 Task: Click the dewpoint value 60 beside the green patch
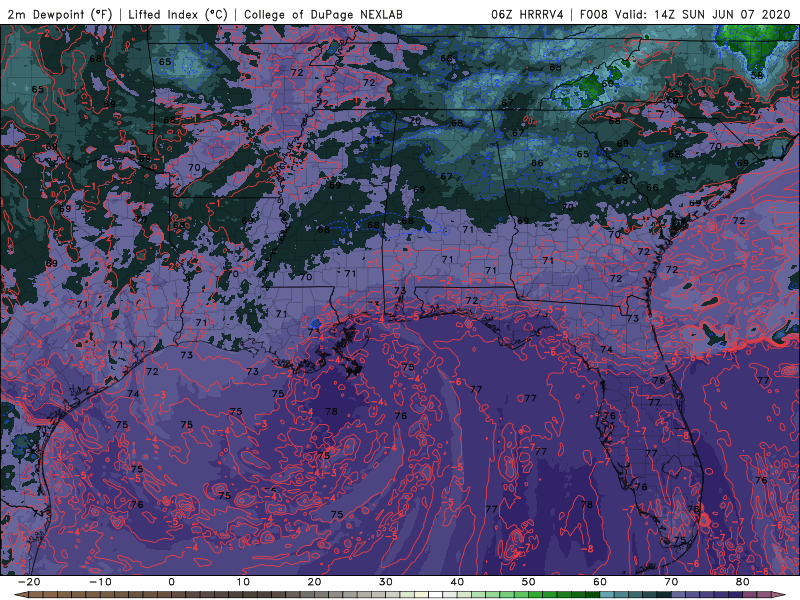608,83
